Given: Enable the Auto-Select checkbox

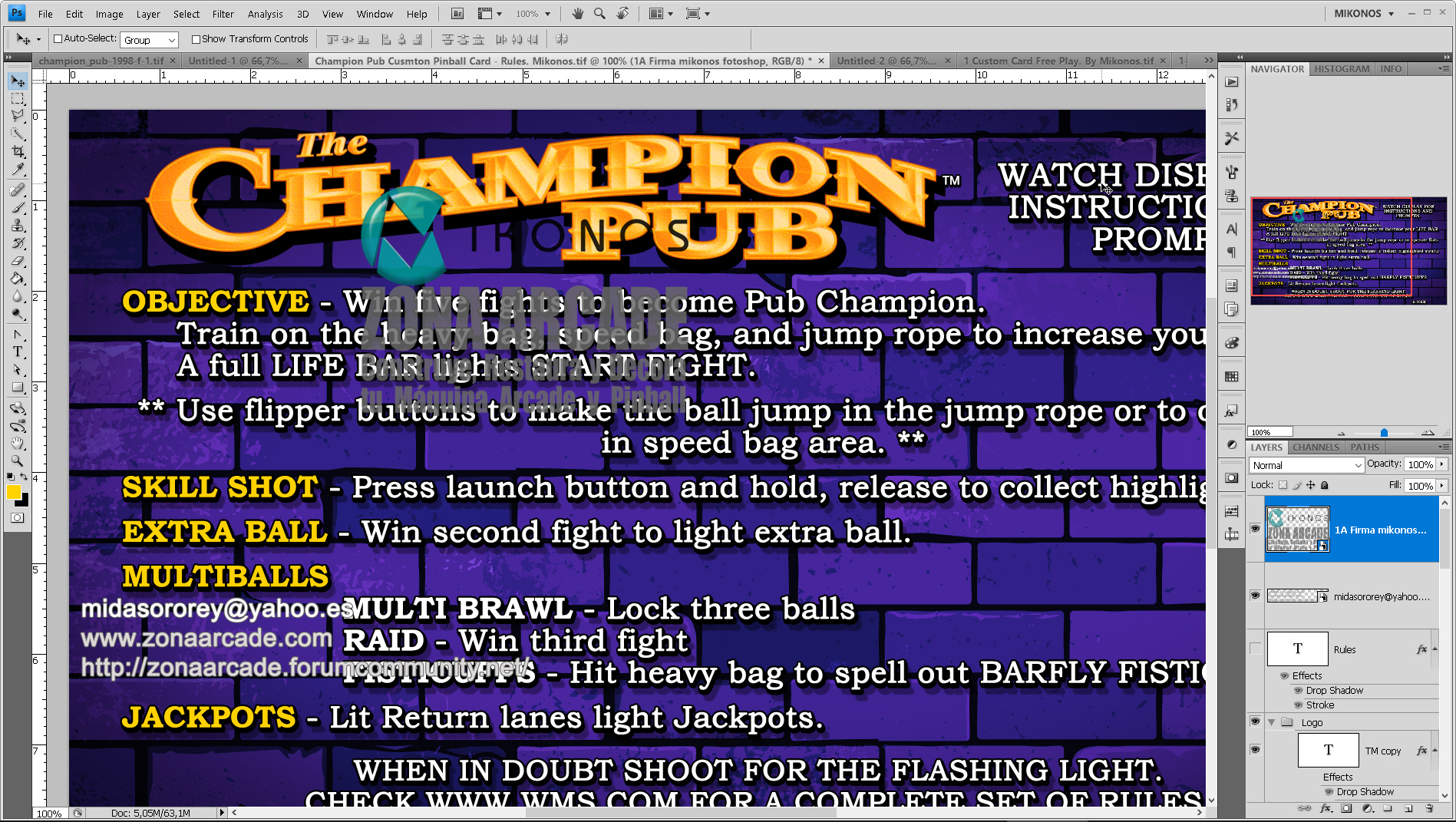Looking at the screenshot, I should (x=58, y=38).
